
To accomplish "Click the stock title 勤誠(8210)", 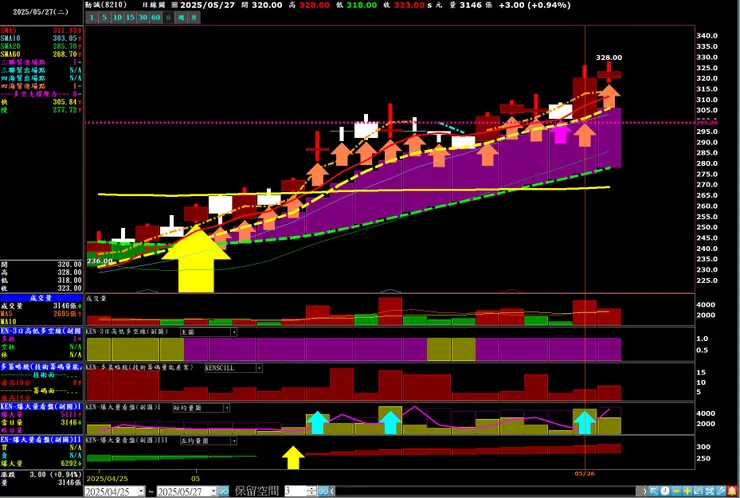I will tap(106, 5).
